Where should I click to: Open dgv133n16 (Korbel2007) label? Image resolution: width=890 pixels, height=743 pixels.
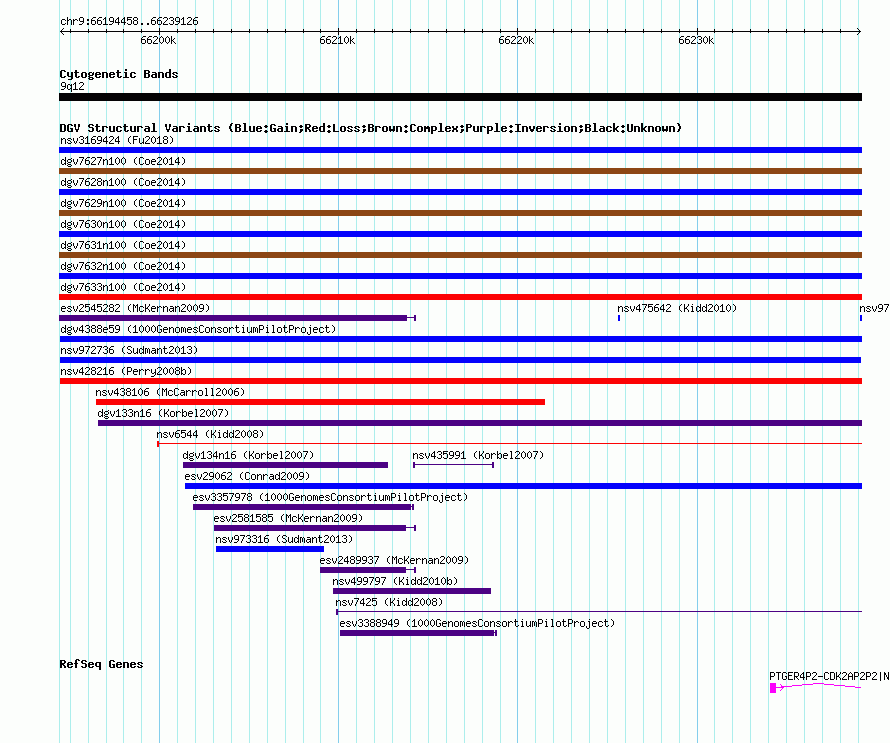click(x=163, y=413)
